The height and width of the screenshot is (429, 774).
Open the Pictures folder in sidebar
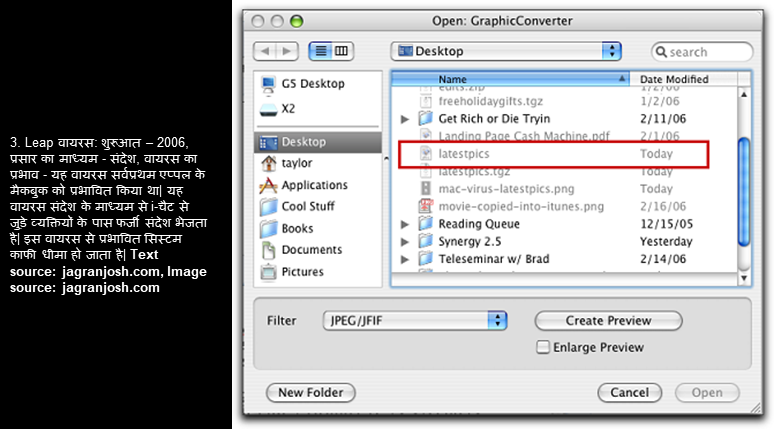pyautogui.click(x=268, y=272)
